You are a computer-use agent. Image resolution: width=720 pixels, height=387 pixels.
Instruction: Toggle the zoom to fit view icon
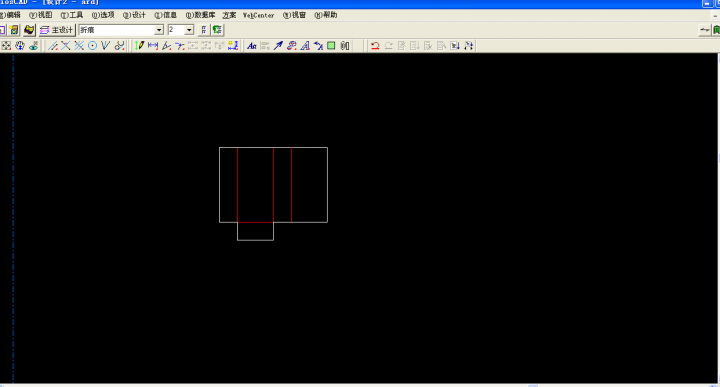pyautogui.click(x=6, y=45)
